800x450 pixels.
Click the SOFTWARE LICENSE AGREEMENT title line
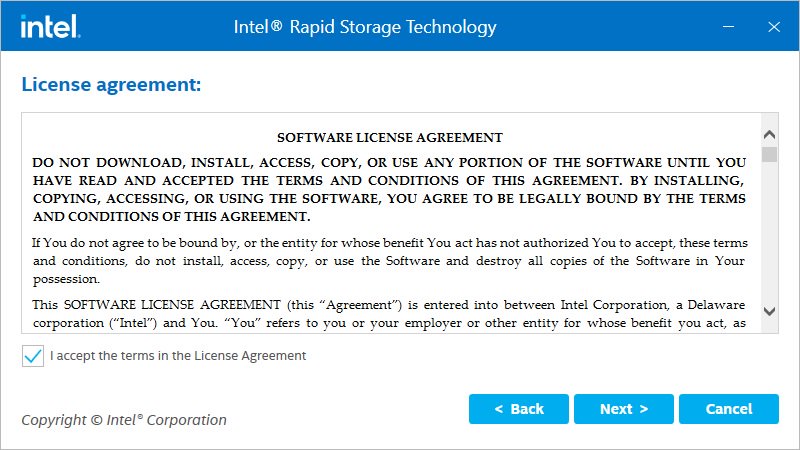coord(389,137)
